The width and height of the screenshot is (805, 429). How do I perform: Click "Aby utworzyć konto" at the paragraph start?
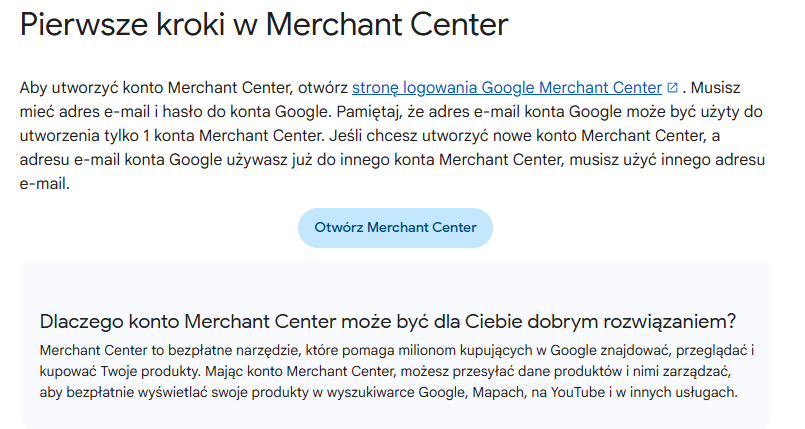pos(82,88)
